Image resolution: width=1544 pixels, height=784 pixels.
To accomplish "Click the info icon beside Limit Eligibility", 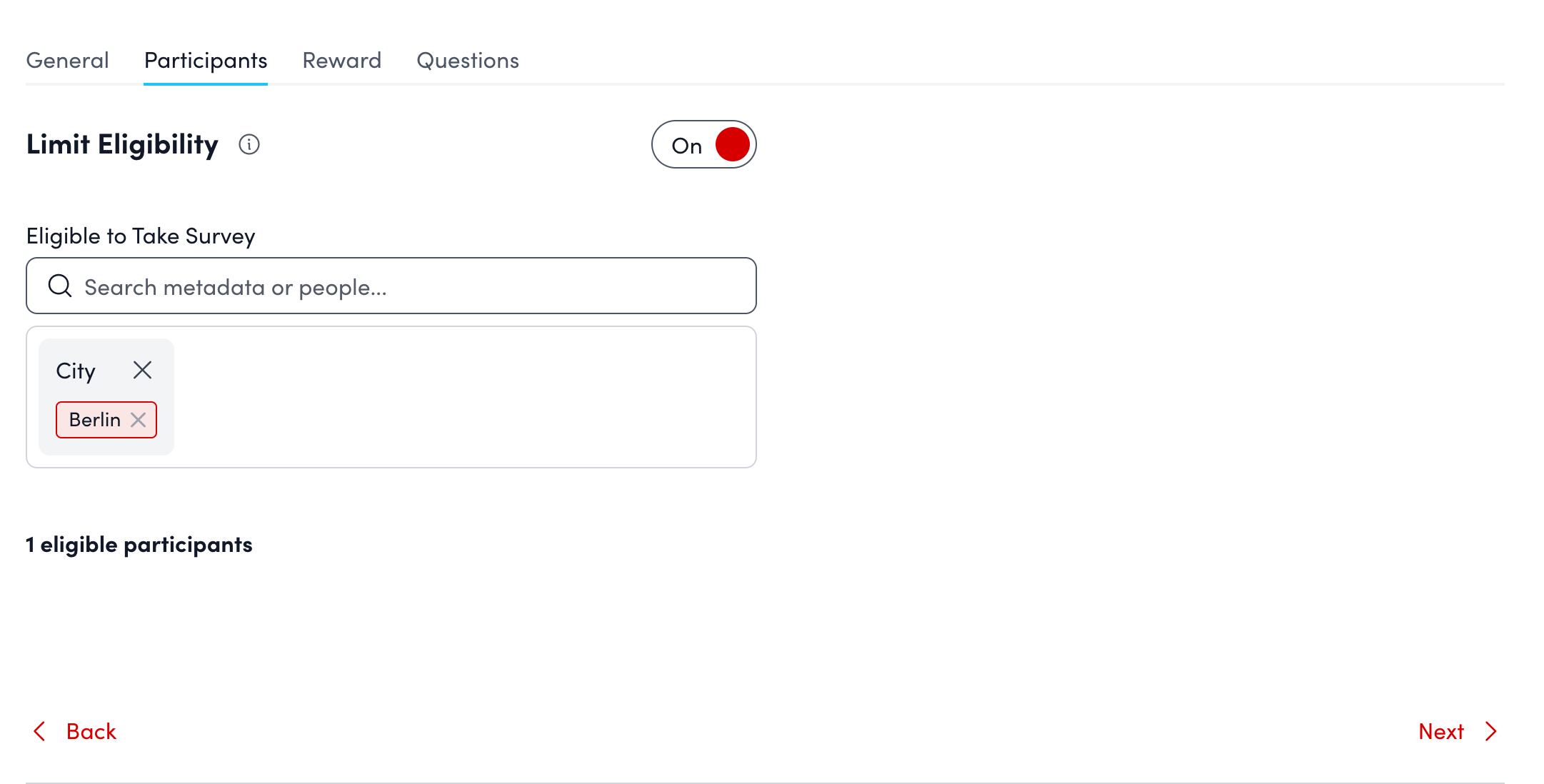I will coord(249,144).
